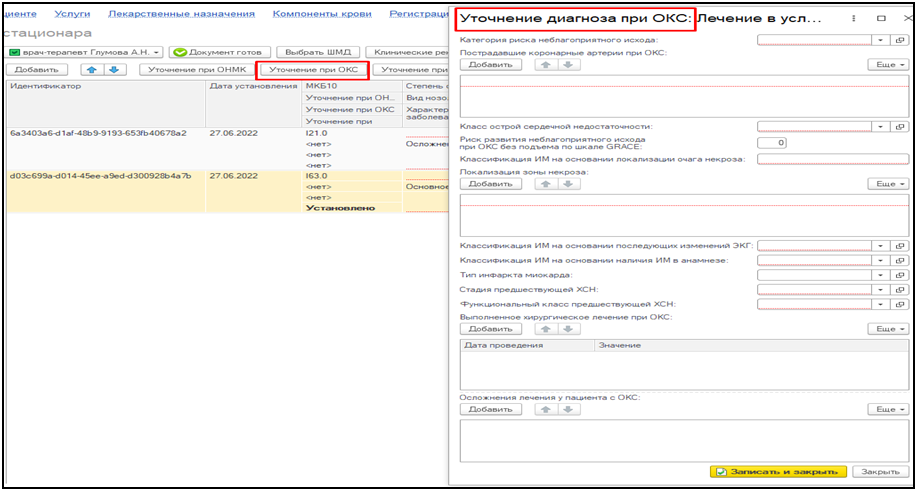Click the GRACE risk score input field
Viewport: 917px width, 491px height.
(x=772, y=143)
